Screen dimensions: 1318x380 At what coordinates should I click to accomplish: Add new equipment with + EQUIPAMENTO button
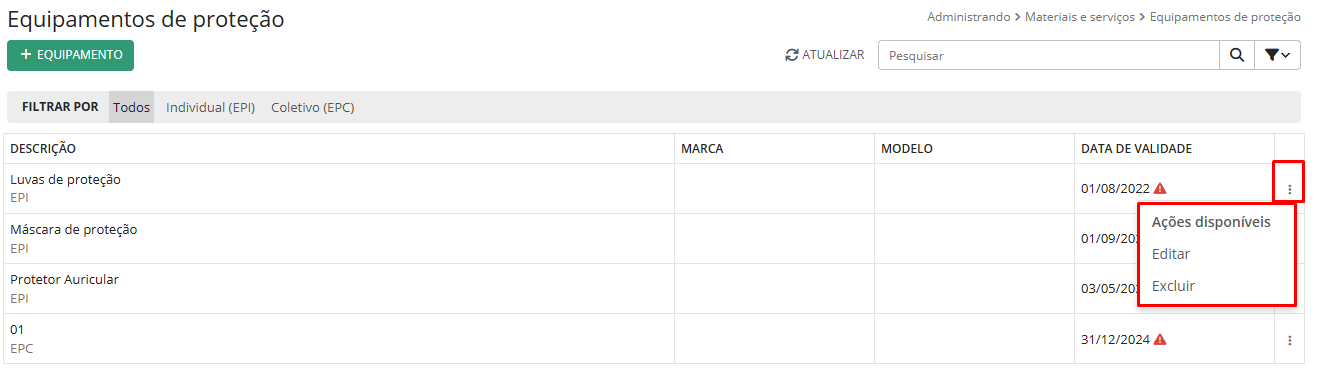click(x=70, y=55)
